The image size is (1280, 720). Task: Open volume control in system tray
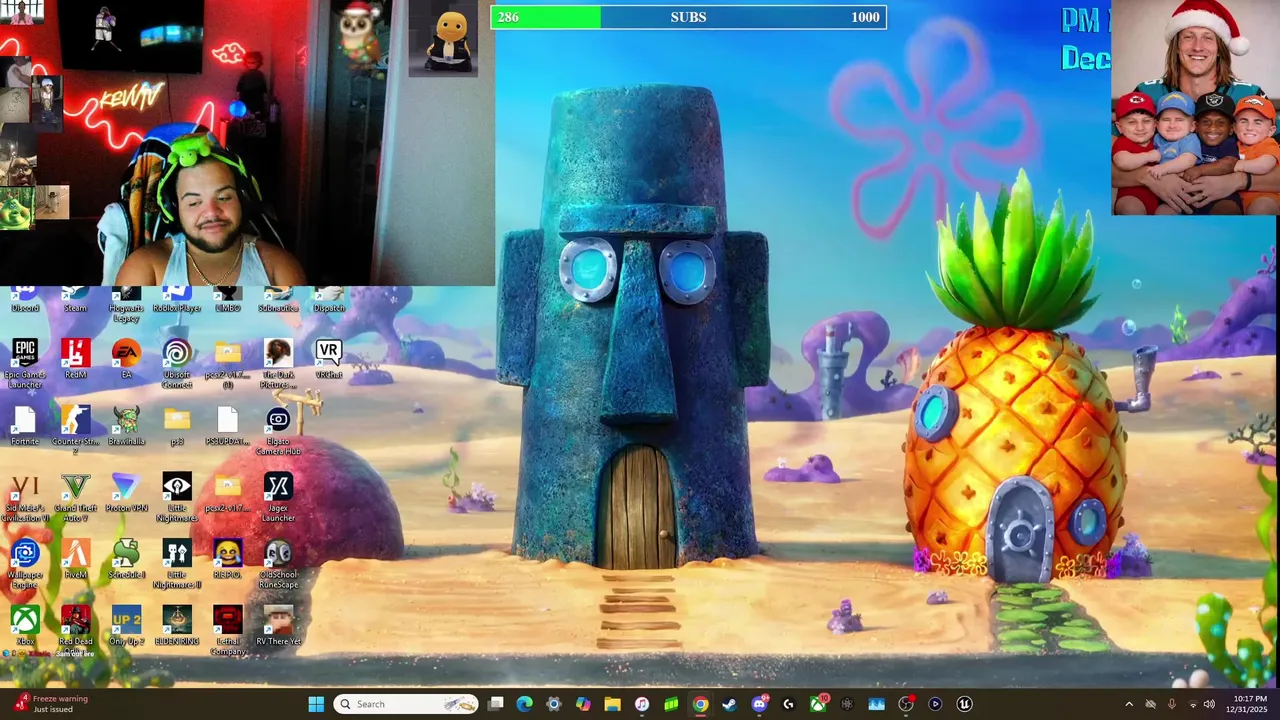pos(1209,704)
